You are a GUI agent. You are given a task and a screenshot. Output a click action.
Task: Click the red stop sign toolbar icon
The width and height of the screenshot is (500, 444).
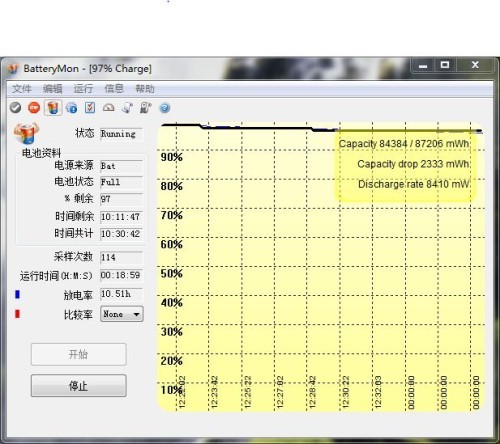(x=34, y=108)
